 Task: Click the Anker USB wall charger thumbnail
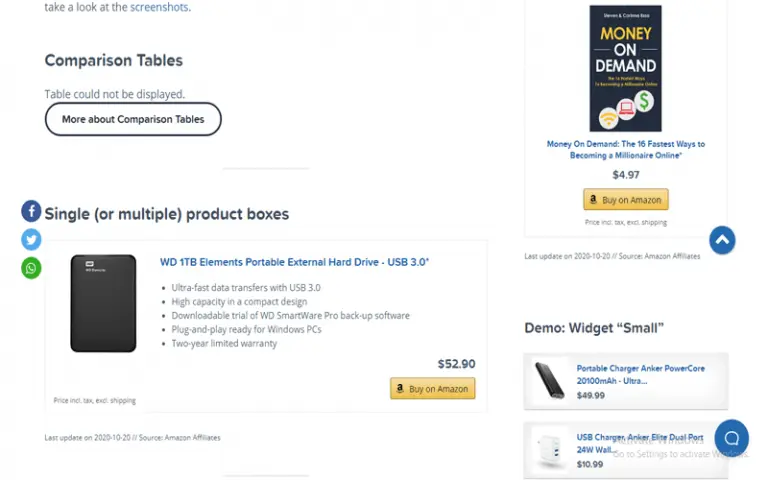click(550, 449)
